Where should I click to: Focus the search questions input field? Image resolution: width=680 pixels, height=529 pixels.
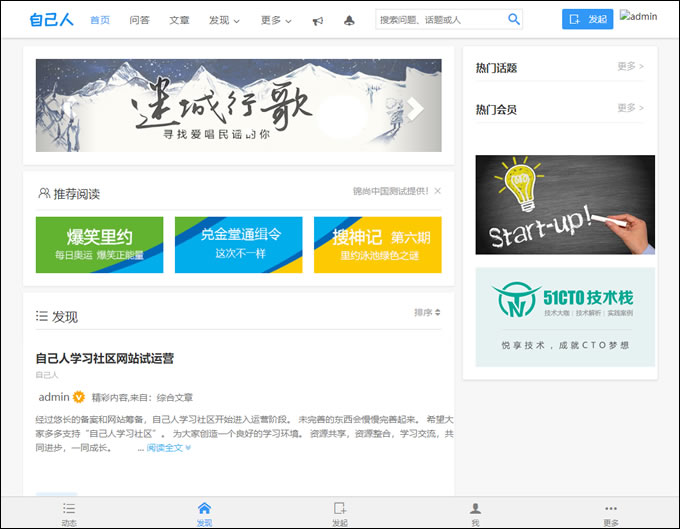pyautogui.click(x=440, y=19)
